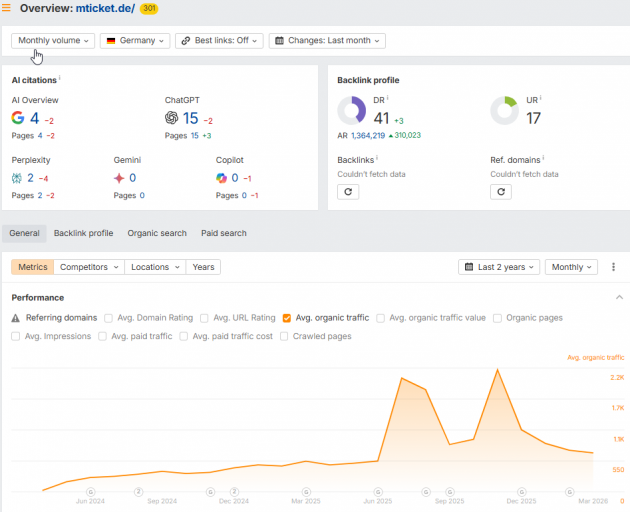Enable the Organic pages checkbox
The height and width of the screenshot is (512, 630).
(497, 318)
